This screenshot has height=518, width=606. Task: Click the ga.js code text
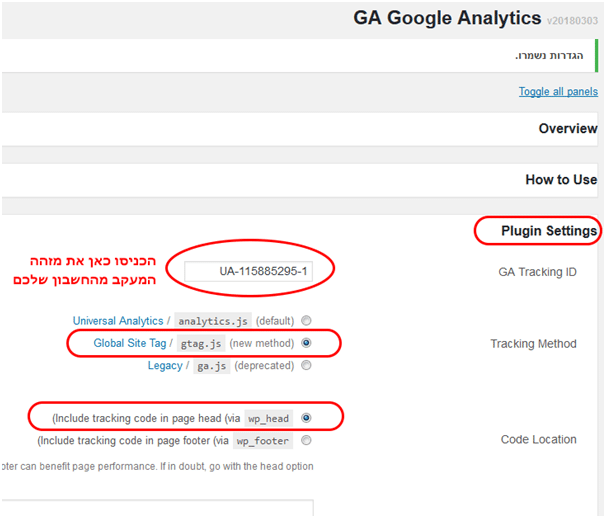pyautogui.click(x=212, y=366)
